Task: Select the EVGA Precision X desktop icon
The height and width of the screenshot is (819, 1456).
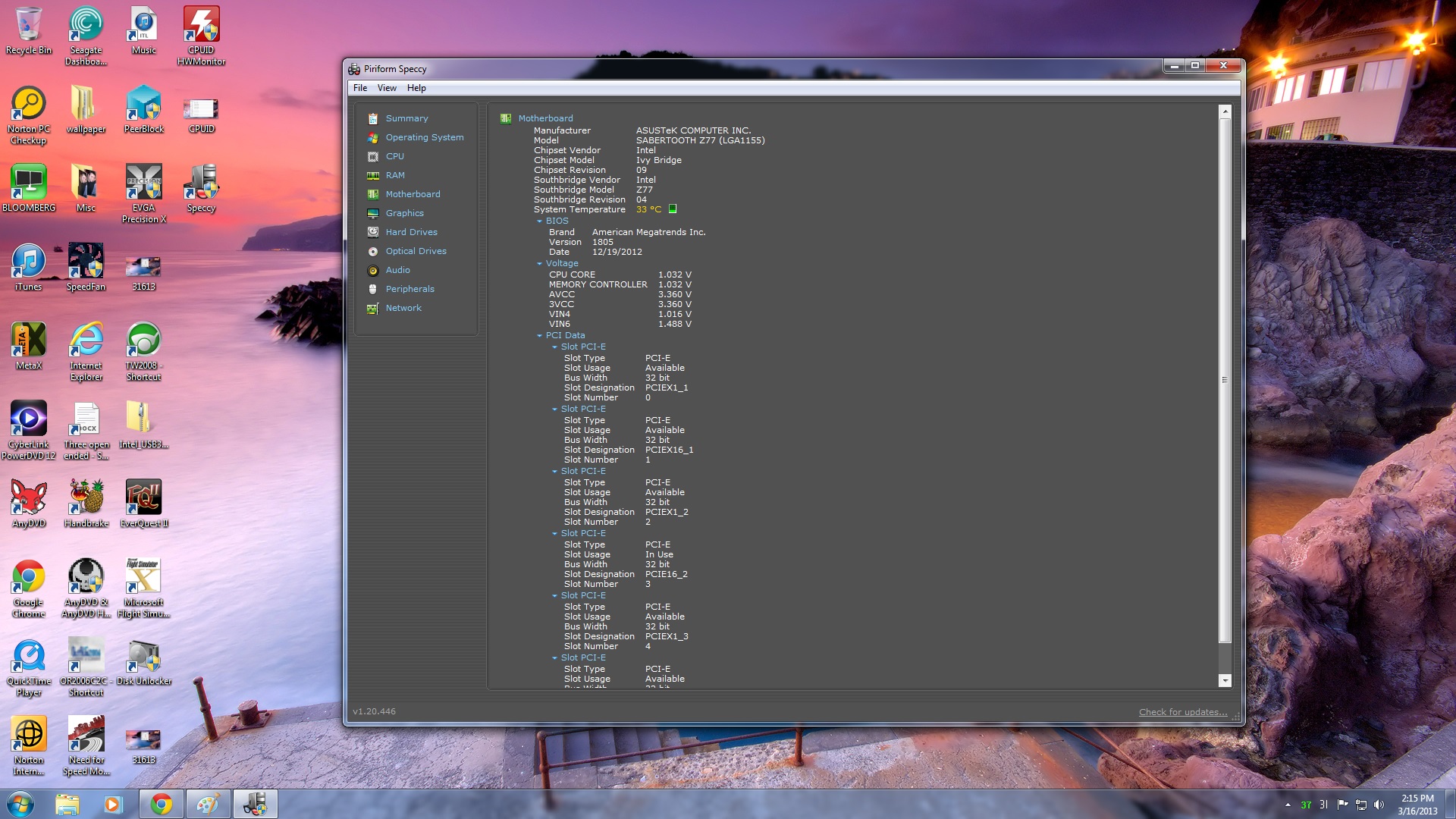Action: click(x=144, y=193)
